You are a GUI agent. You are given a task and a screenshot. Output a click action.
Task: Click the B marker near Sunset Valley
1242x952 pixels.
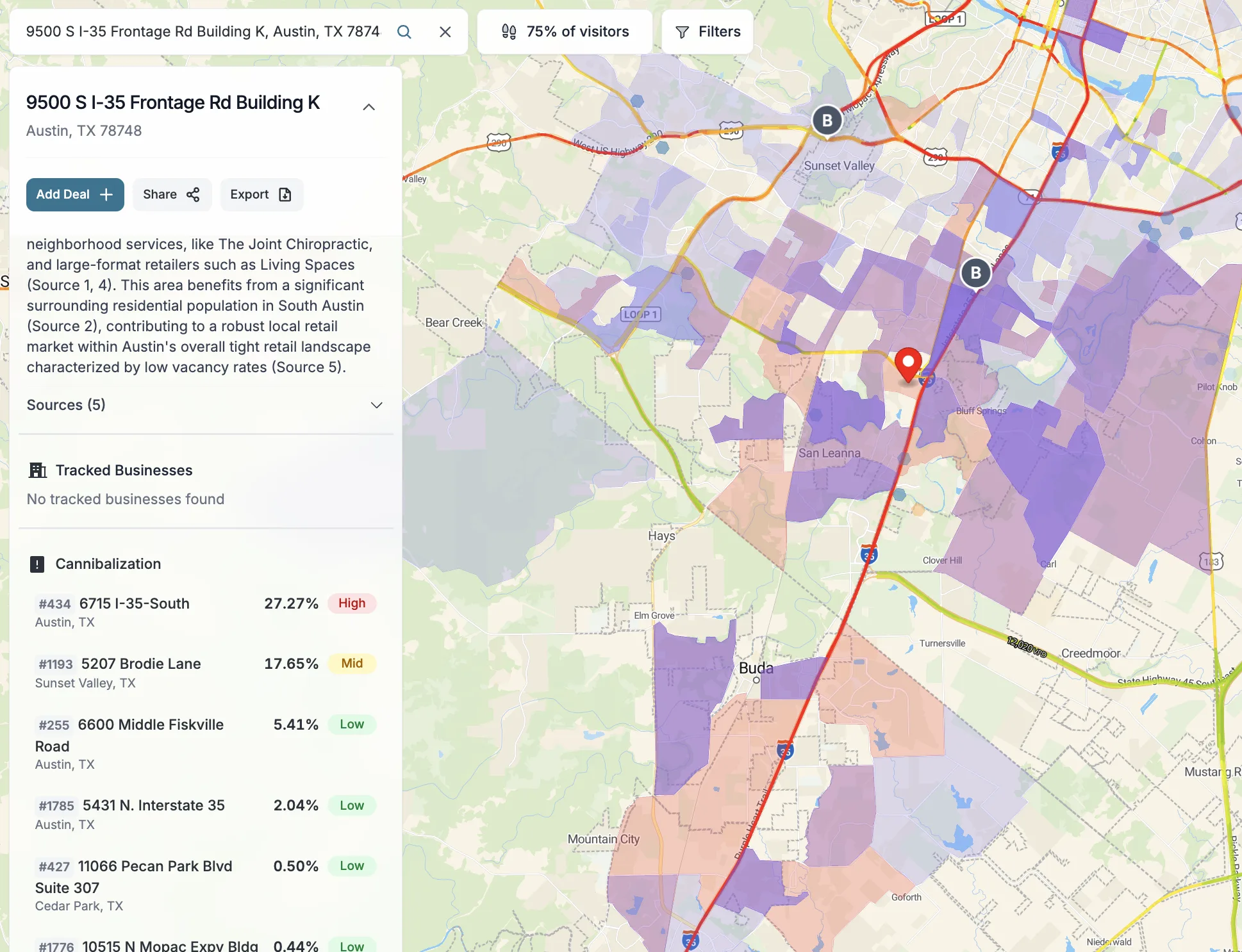(827, 120)
